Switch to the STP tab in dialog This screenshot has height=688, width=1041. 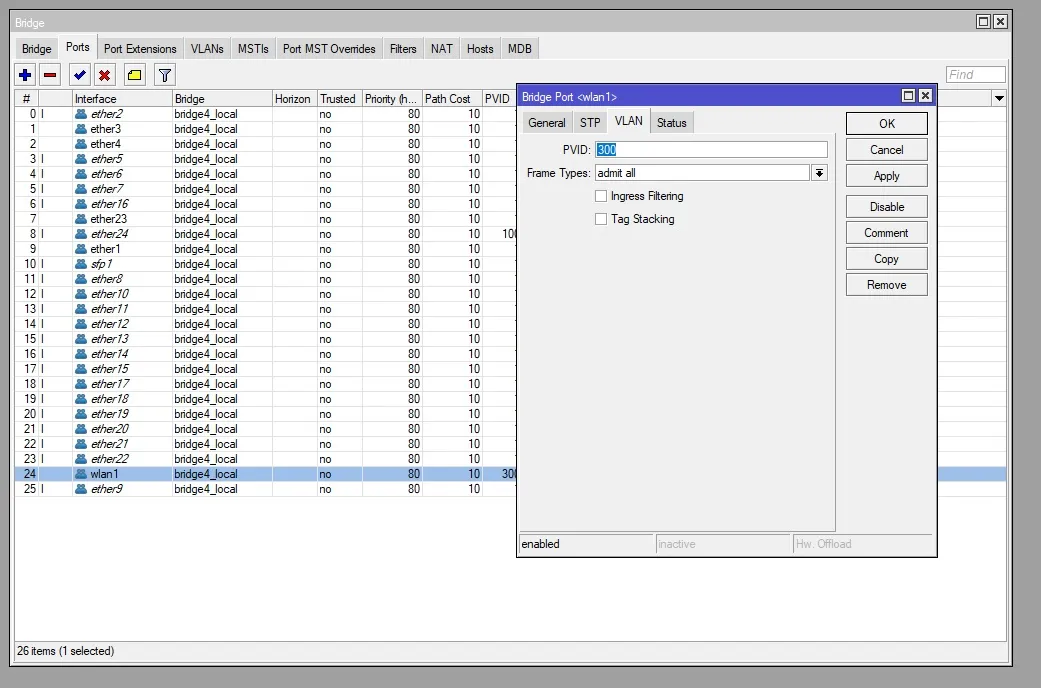pyautogui.click(x=590, y=123)
